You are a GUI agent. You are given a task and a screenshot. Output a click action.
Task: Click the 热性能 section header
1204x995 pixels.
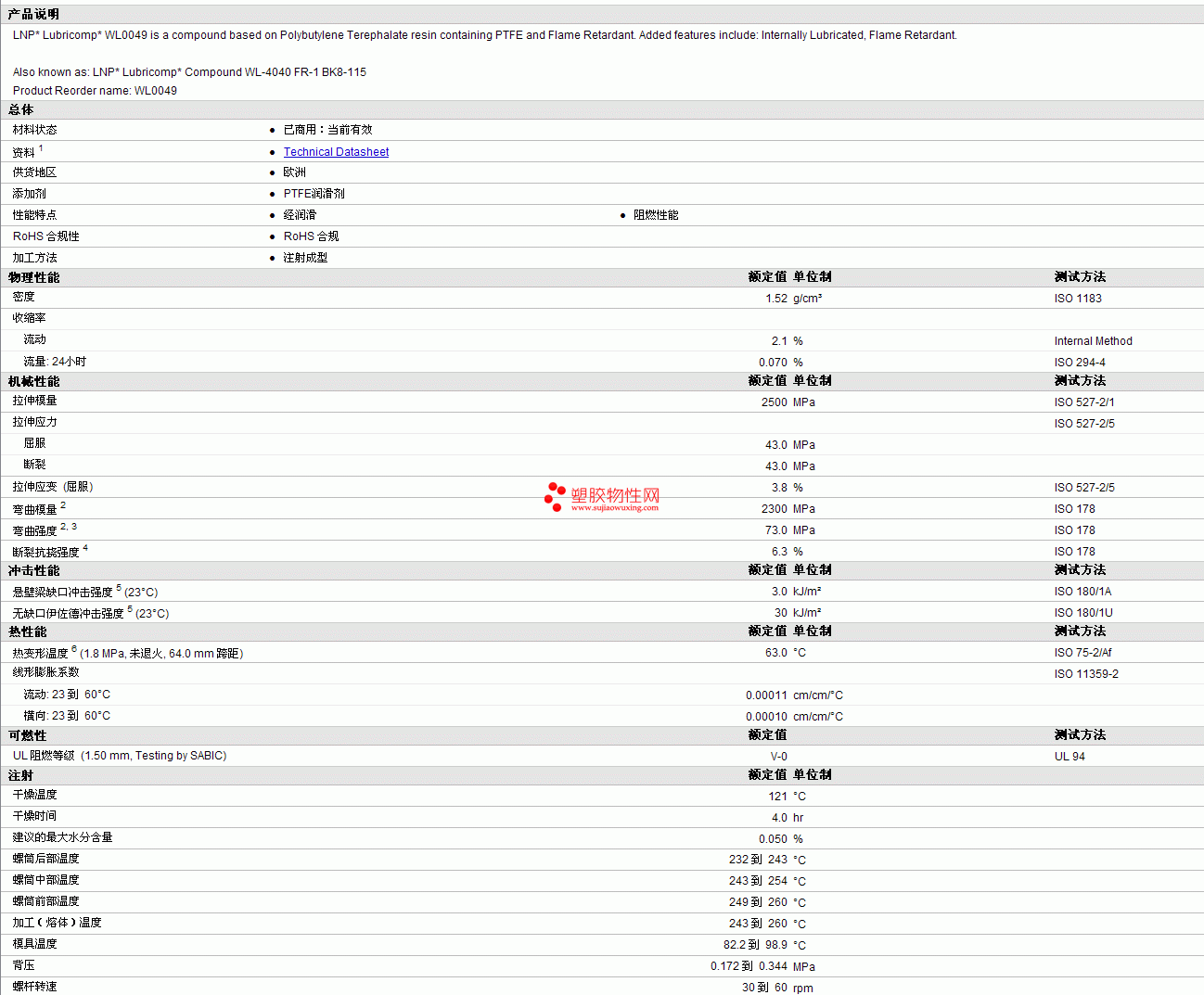click(x=28, y=631)
